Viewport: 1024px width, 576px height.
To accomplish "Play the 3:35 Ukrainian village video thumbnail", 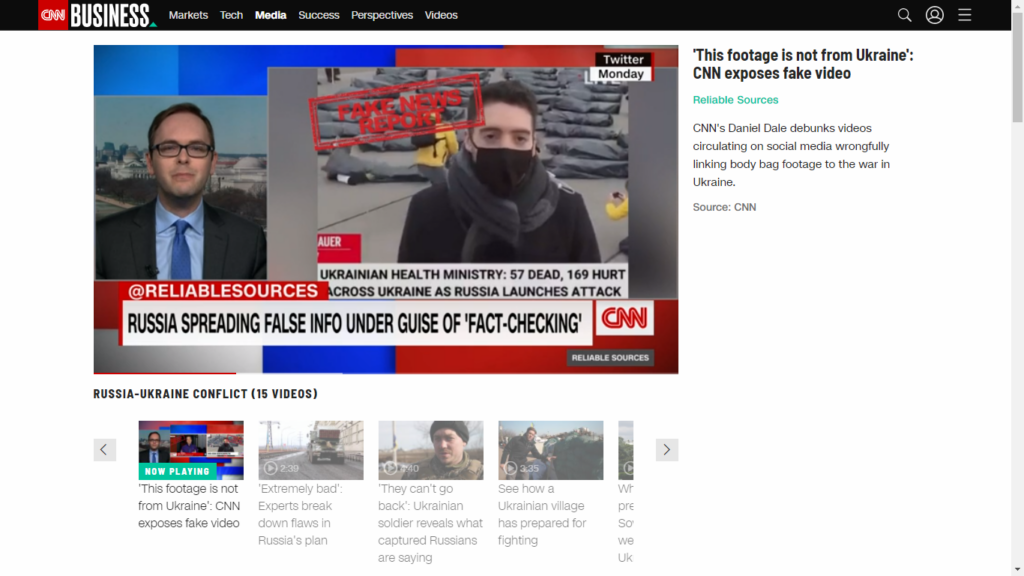I will (551, 450).
